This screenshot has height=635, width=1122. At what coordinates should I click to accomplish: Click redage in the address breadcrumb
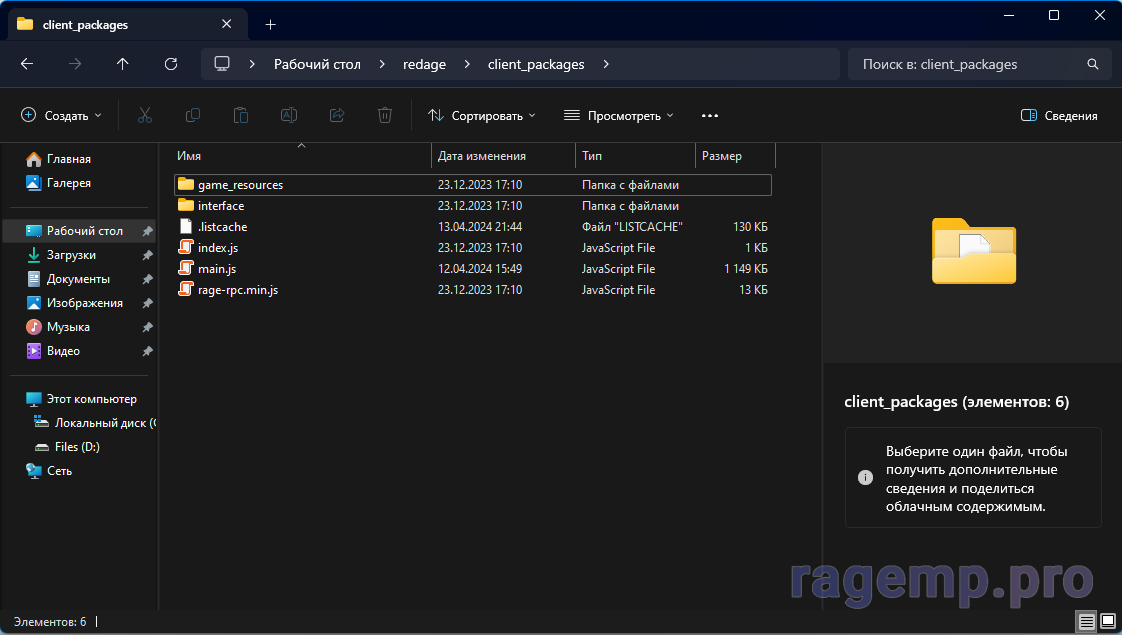click(x=425, y=64)
